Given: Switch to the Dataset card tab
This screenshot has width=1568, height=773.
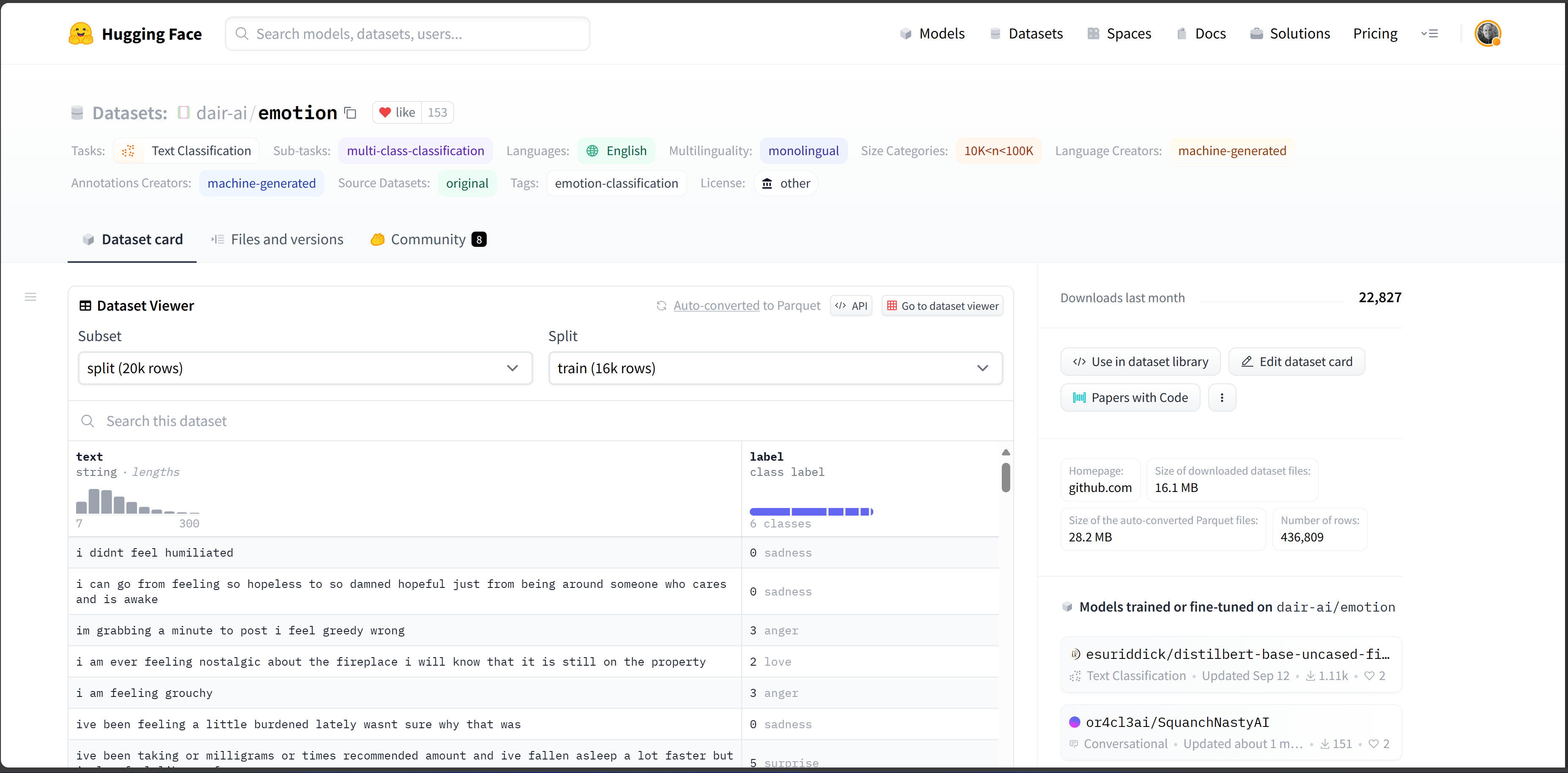Looking at the screenshot, I should pos(132,240).
